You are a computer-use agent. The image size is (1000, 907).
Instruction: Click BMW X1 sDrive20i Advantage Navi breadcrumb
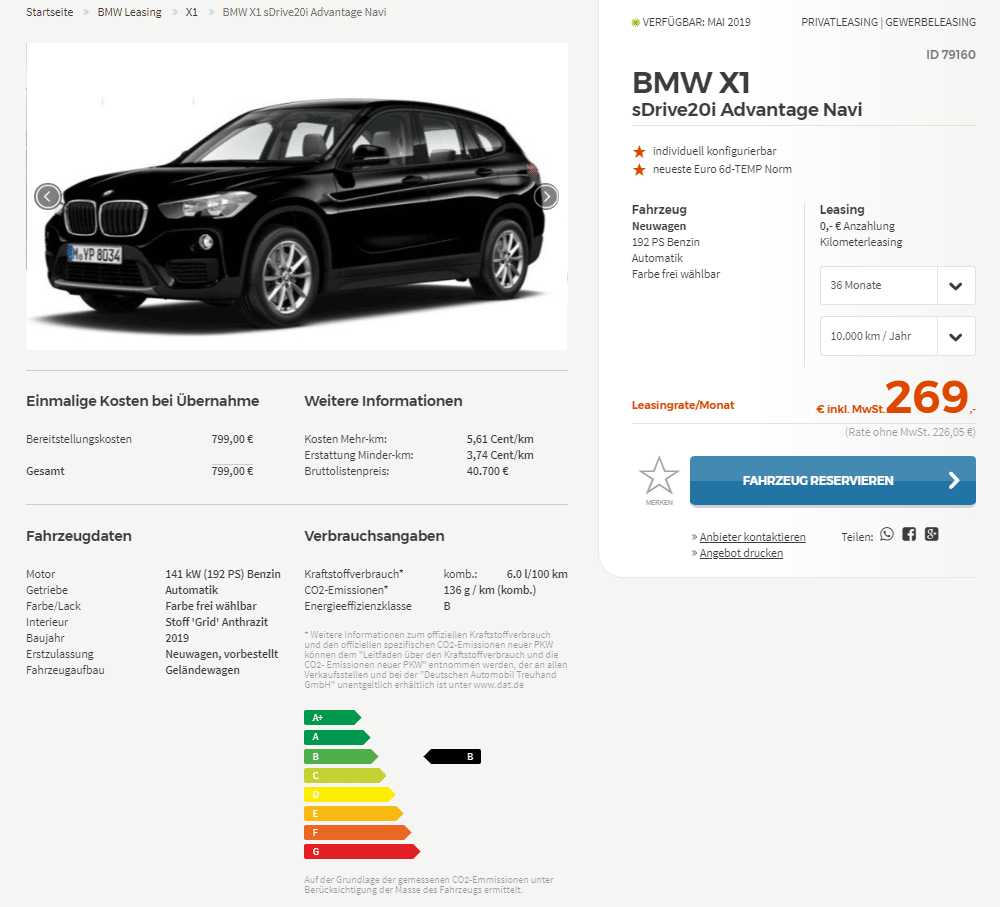(x=304, y=12)
